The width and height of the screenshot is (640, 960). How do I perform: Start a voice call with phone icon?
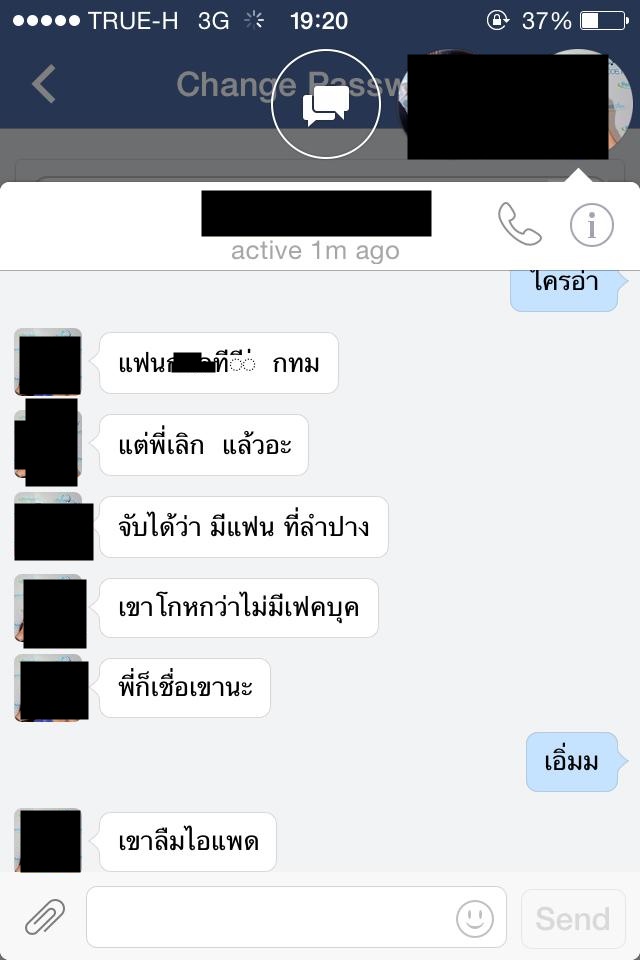(x=519, y=224)
